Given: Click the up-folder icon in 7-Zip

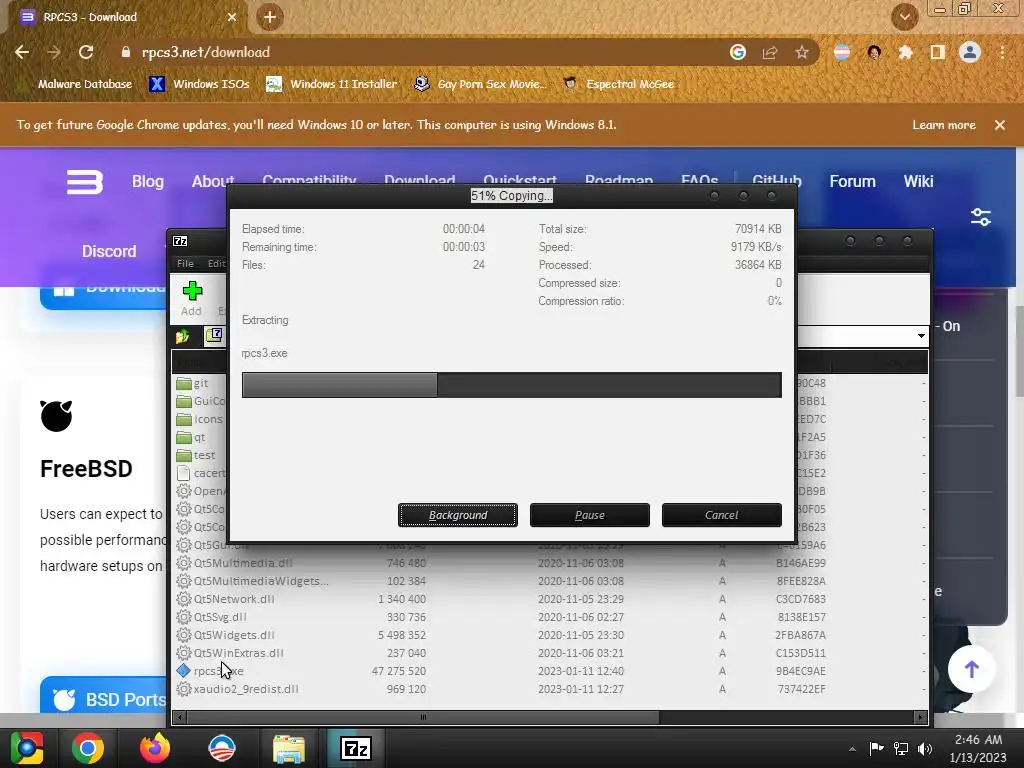Looking at the screenshot, I should click(182, 336).
